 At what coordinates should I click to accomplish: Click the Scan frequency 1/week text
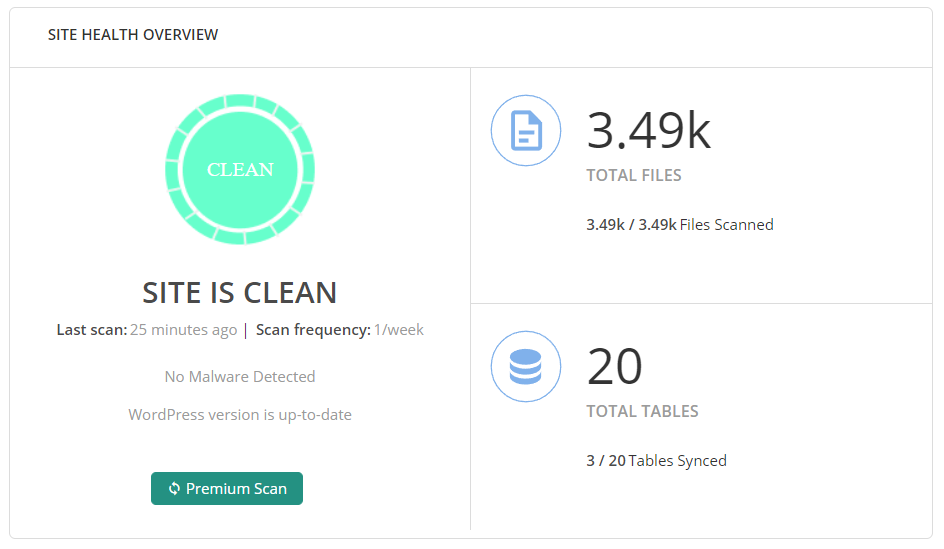coord(340,330)
